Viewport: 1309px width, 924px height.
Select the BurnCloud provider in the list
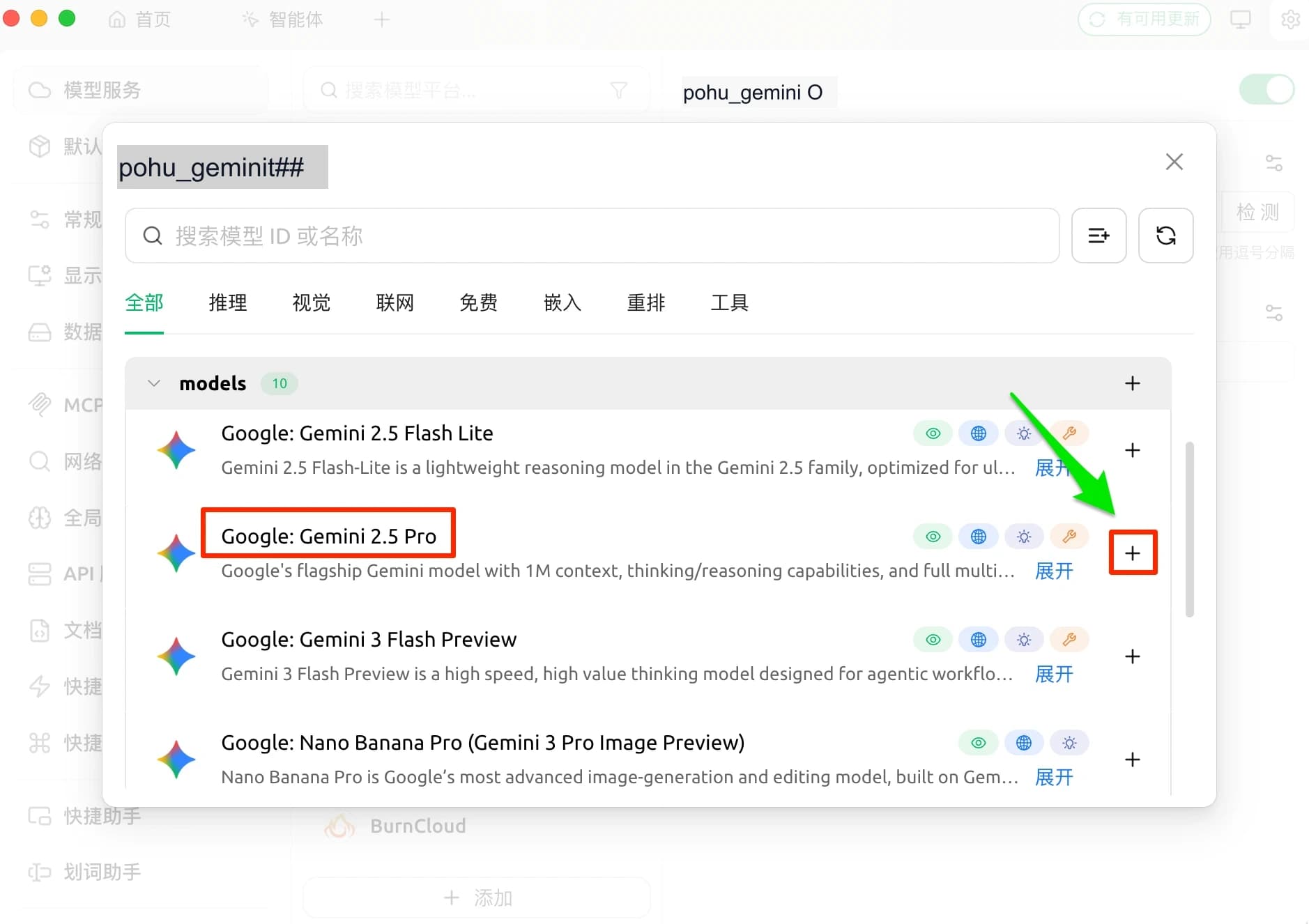click(418, 826)
